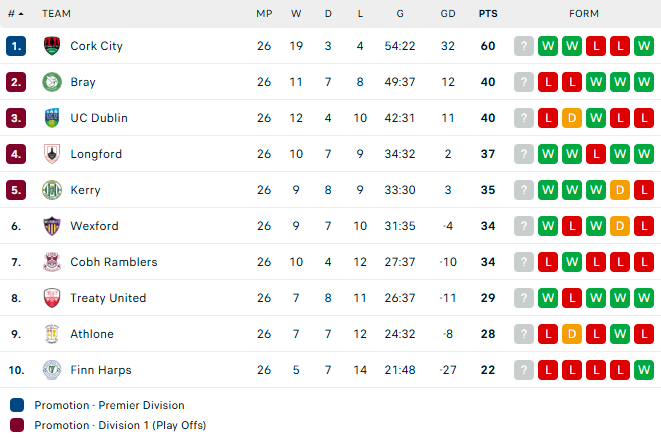The height and width of the screenshot is (438, 661).
Task: Open UC Dublin's orange D form result
Action: coord(572,118)
